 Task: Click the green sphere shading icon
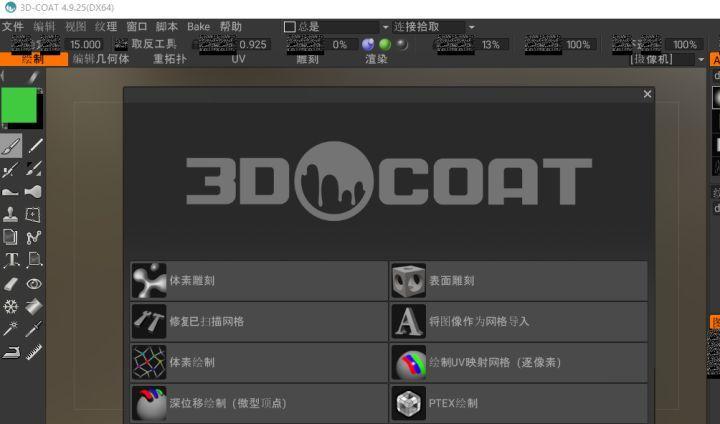385,44
